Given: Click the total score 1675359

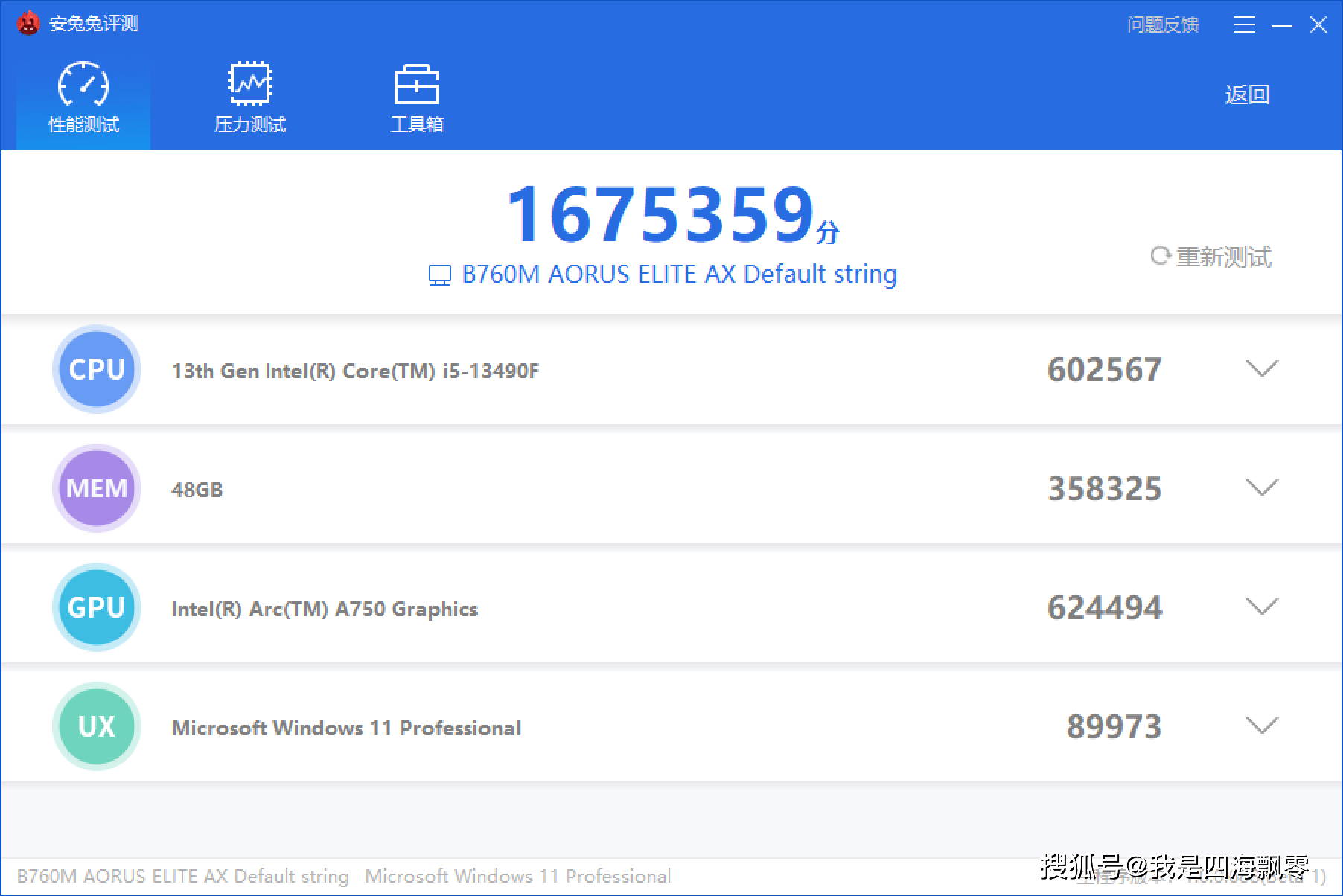Looking at the screenshot, I should click(661, 215).
